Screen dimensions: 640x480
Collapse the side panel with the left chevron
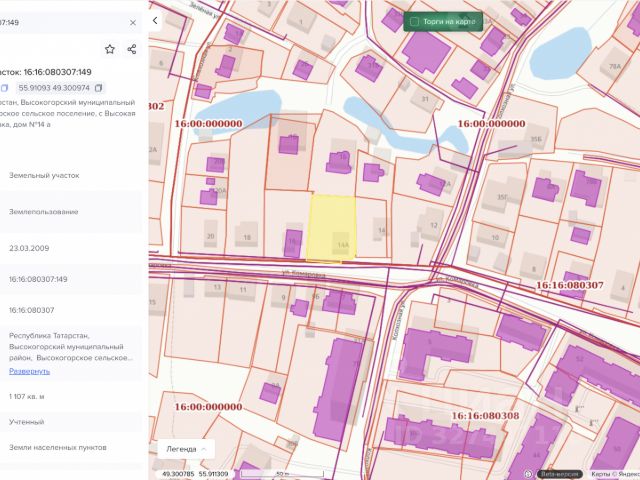155,20
